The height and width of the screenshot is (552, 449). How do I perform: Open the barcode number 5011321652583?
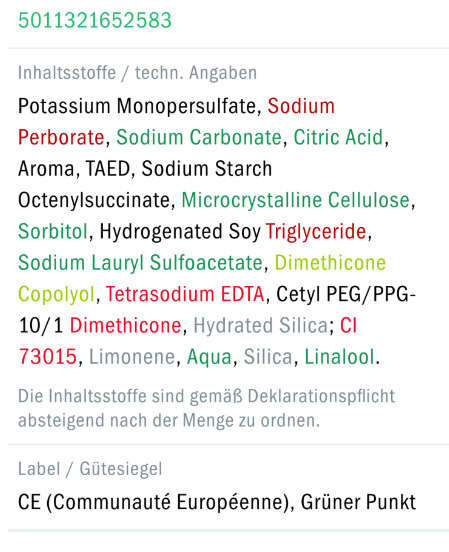(95, 20)
